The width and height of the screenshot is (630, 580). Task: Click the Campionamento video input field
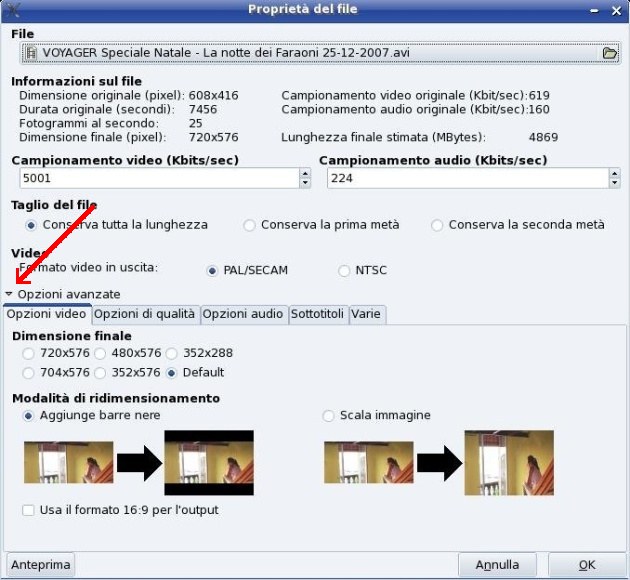click(x=155, y=178)
